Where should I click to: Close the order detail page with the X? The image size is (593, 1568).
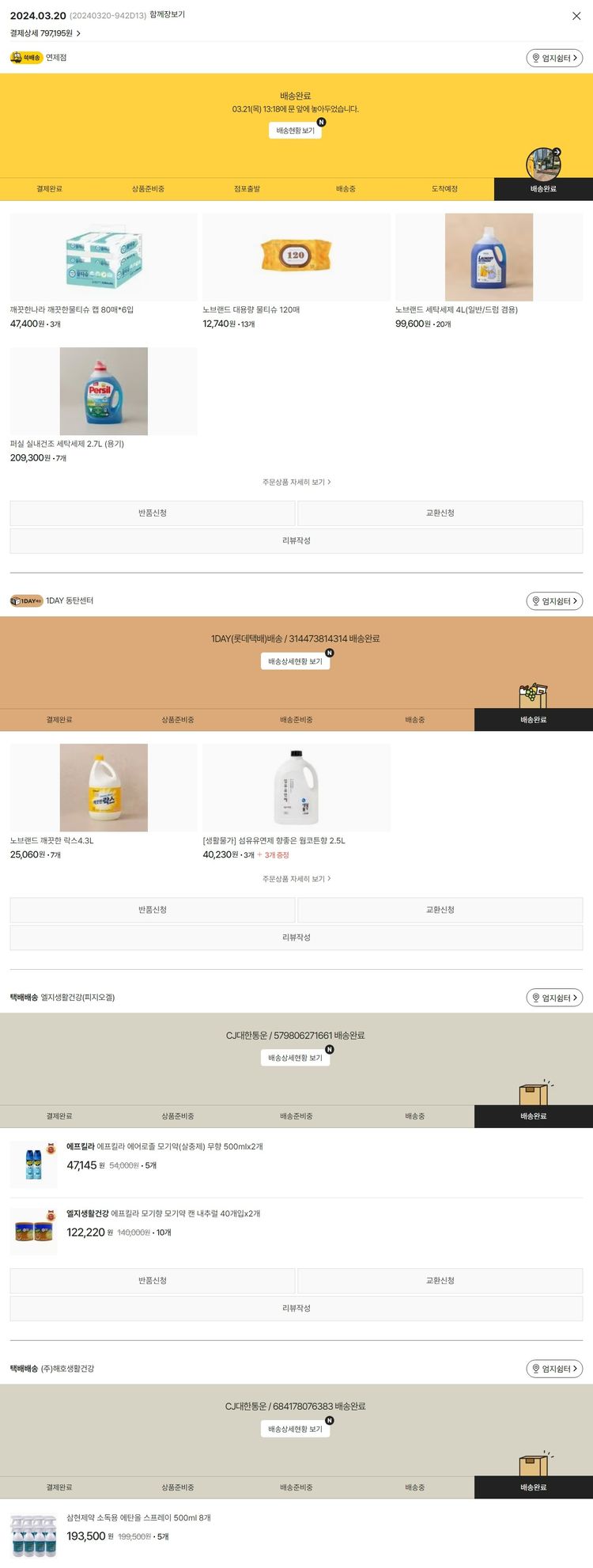(576, 16)
